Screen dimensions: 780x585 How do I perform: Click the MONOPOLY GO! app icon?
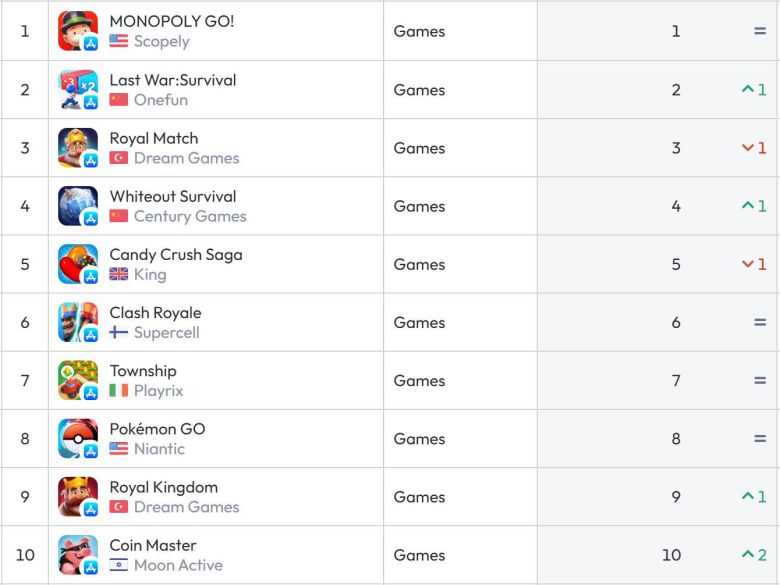click(78, 31)
